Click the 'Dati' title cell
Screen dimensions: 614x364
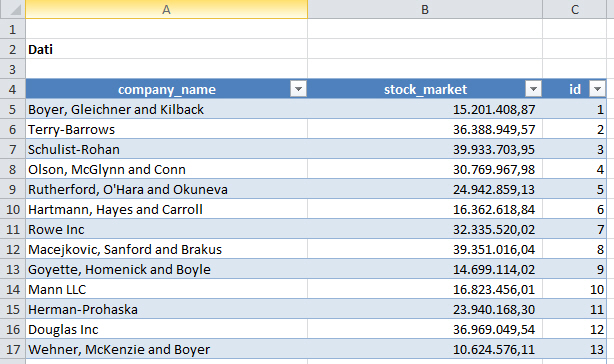pos(166,49)
